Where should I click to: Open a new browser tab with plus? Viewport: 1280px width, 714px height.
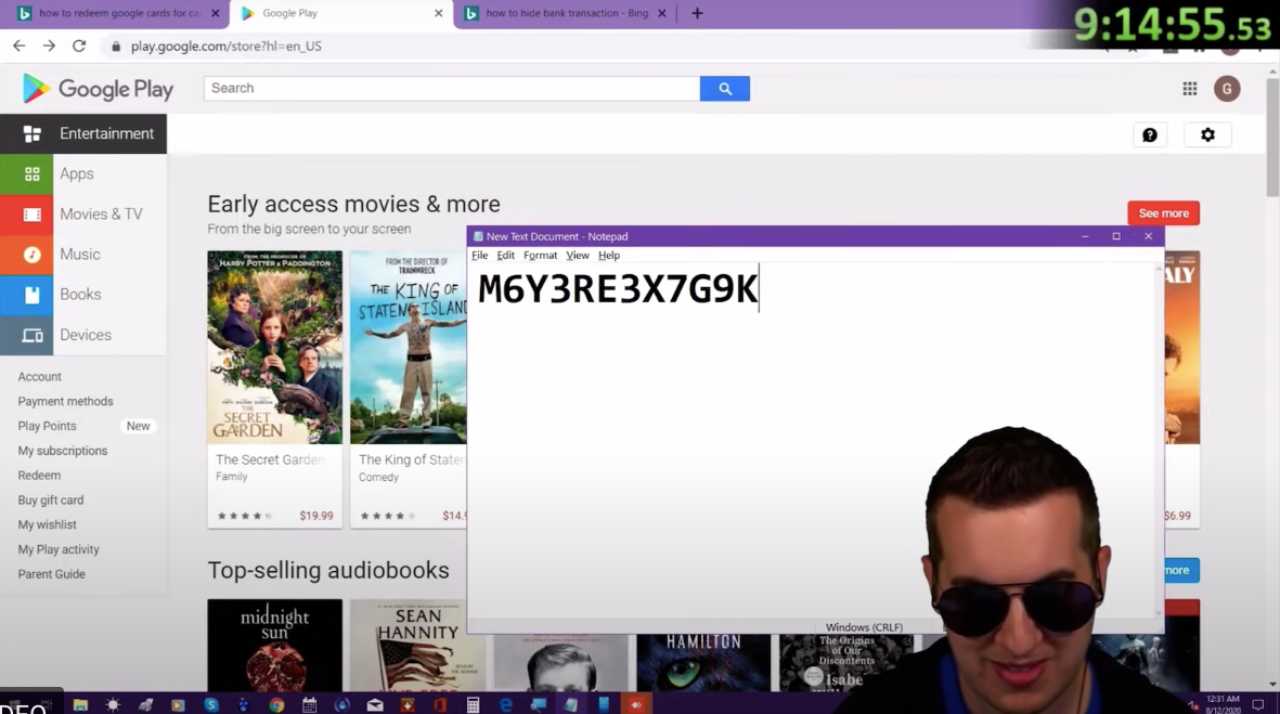click(x=697, y=13)
